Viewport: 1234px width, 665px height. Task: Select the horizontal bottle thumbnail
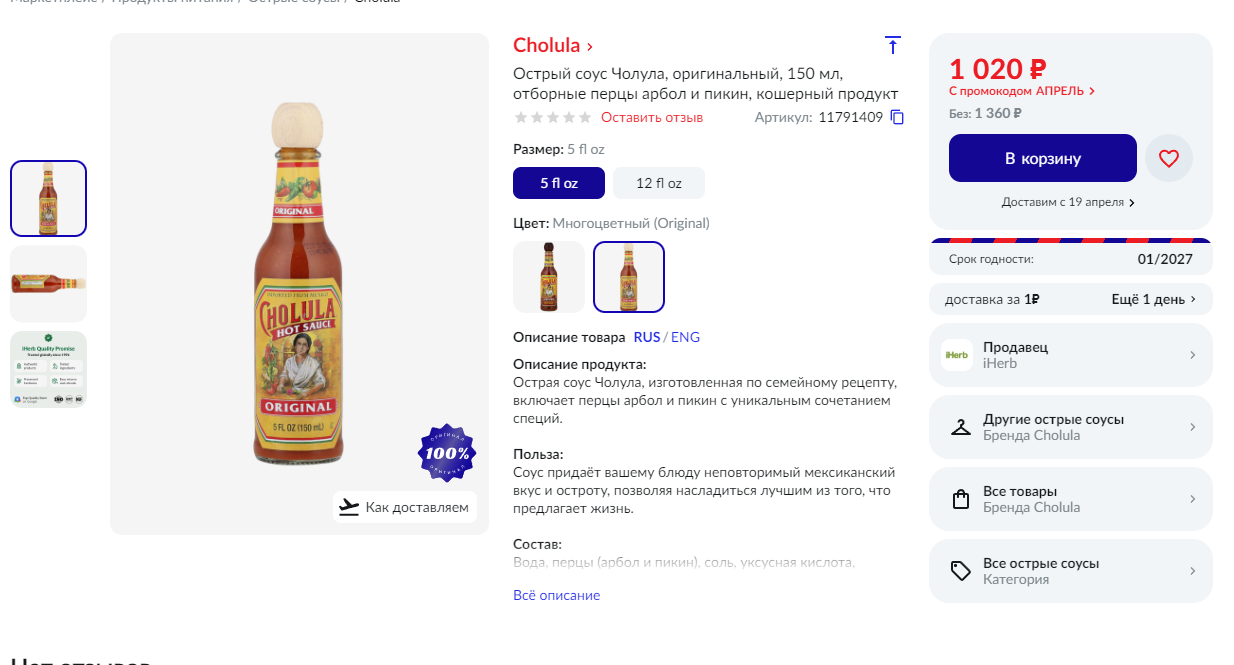(x=49, y=283)
